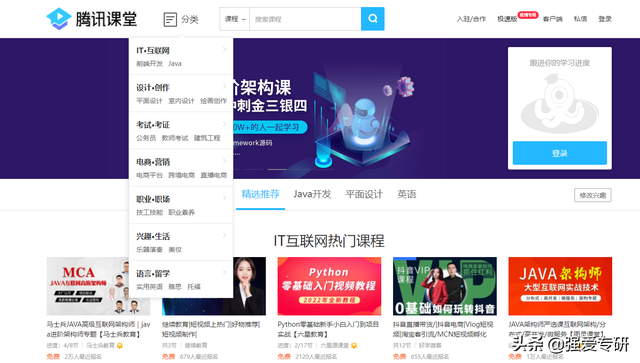Select the 电商·营销 category heading
640x363 pixels.
coord(153,162)
